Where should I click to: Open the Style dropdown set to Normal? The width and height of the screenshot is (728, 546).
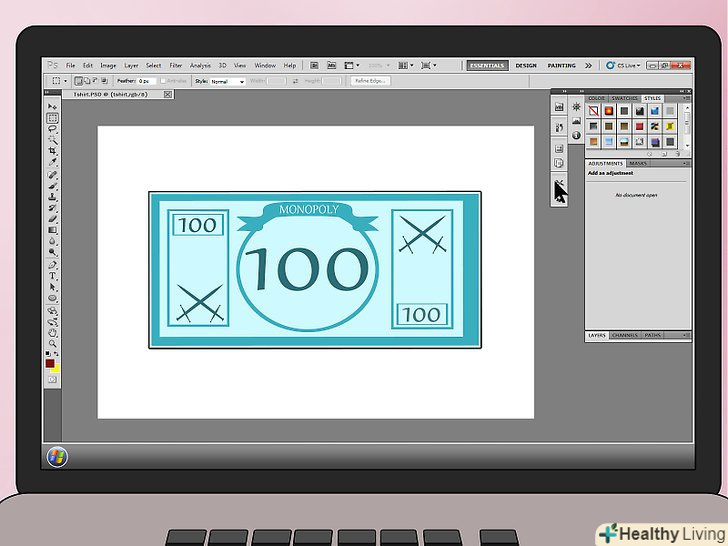(226, 81)
